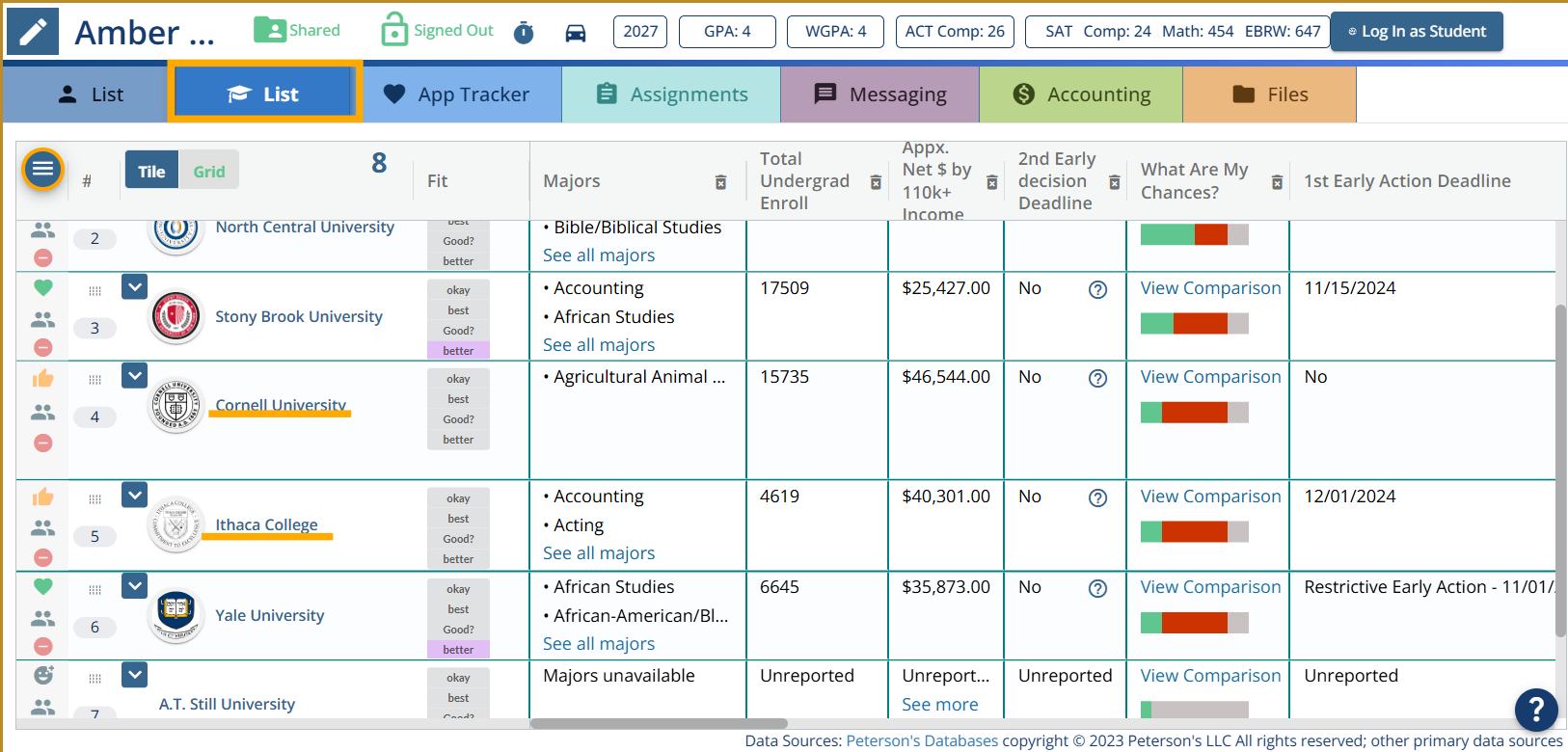The height and width of the screenshot is (752, 1568).
Task: Expand Ithaca College 'See all majors'
Action: tap(599, 553)
